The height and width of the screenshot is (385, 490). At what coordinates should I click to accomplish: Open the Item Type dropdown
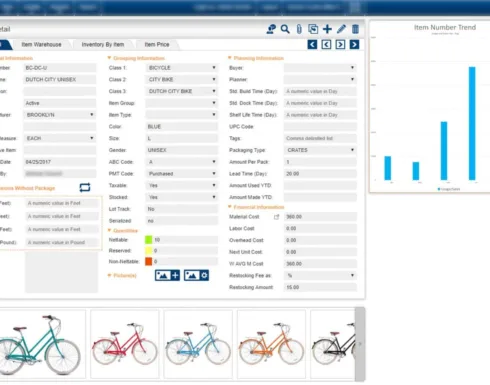point(182,115)
